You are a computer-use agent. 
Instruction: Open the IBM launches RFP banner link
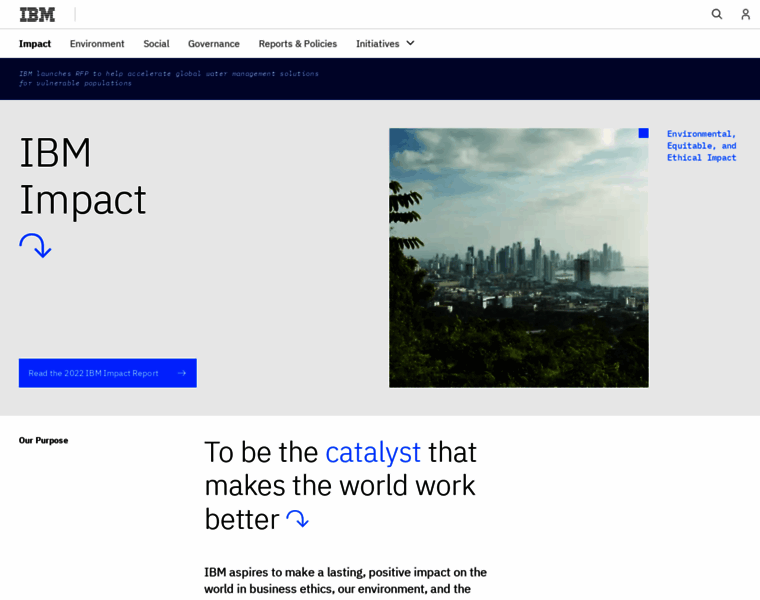click(x=169, y=79)
